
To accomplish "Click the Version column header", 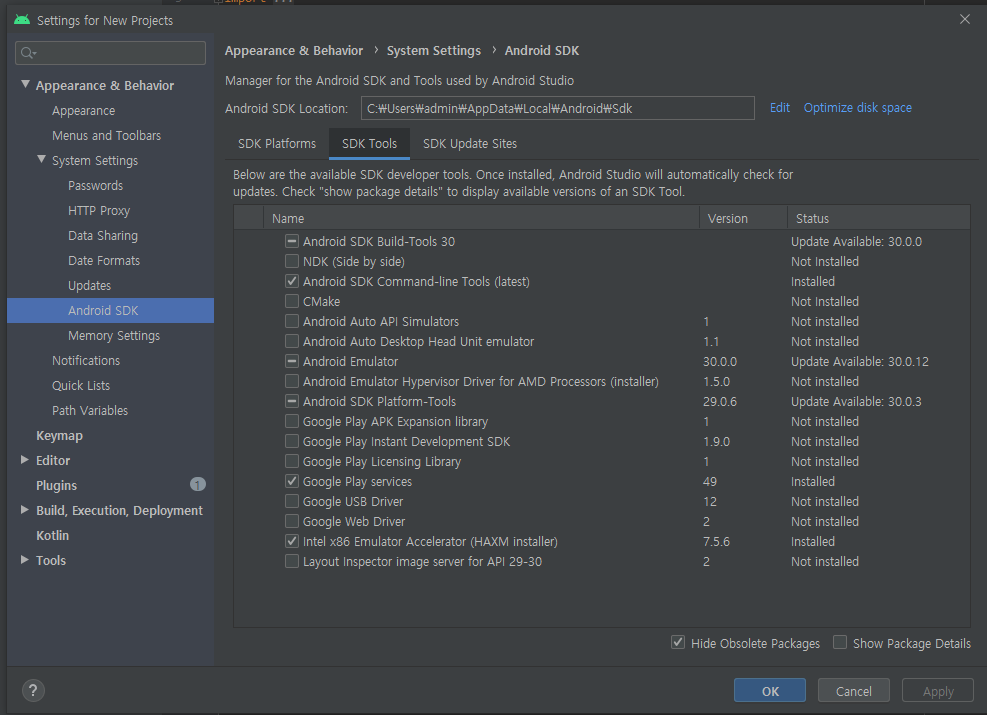I will 743,218.
